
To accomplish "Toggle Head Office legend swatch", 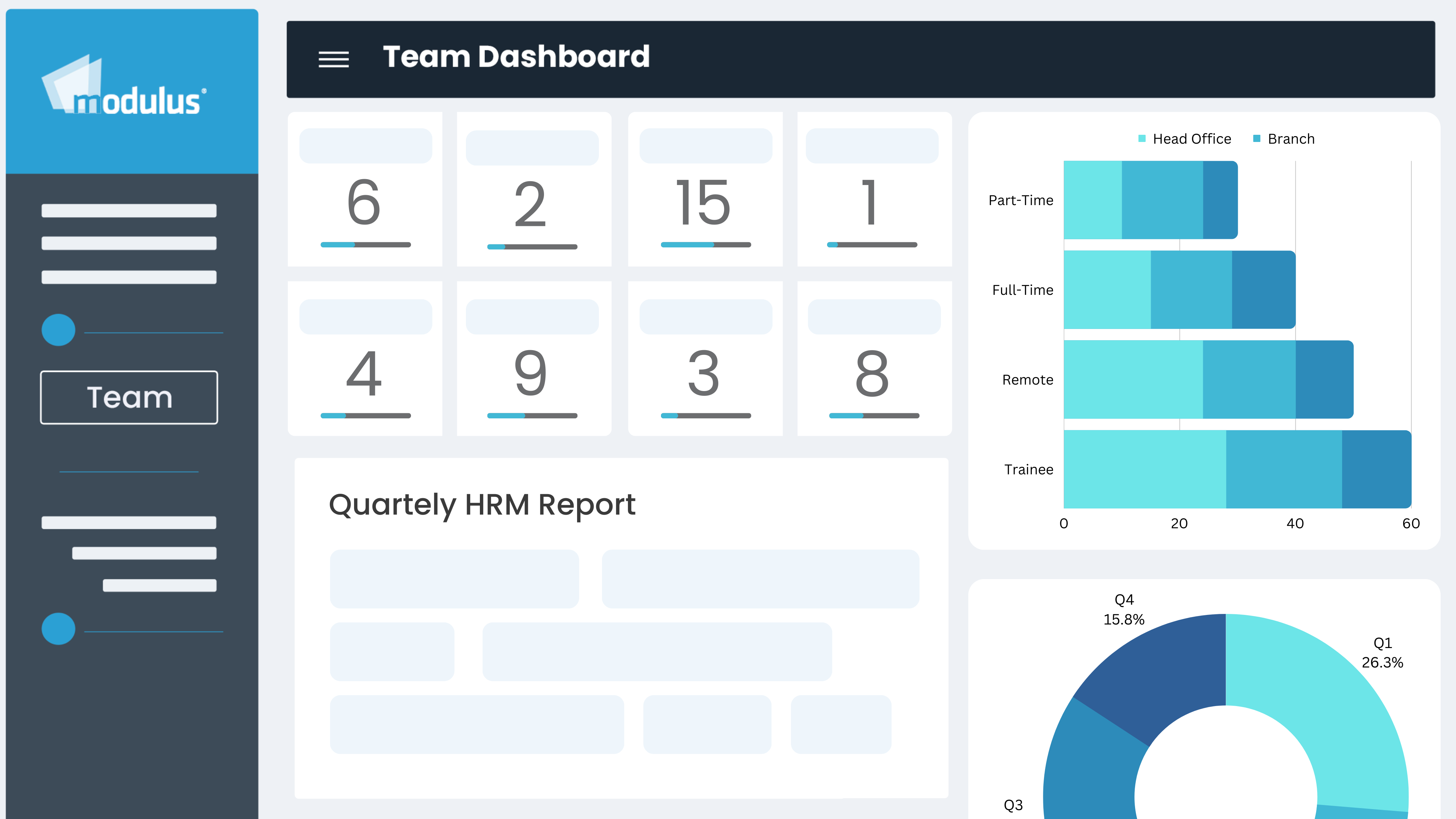I will coord(1142,139).
